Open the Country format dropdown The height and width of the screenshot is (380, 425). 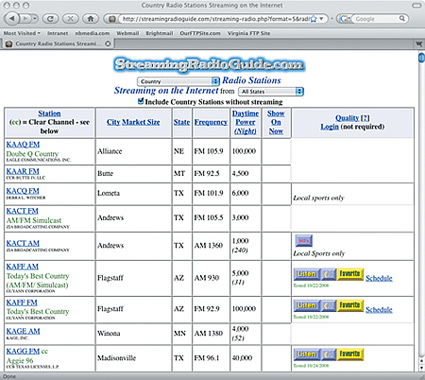(x=178, y=81)
